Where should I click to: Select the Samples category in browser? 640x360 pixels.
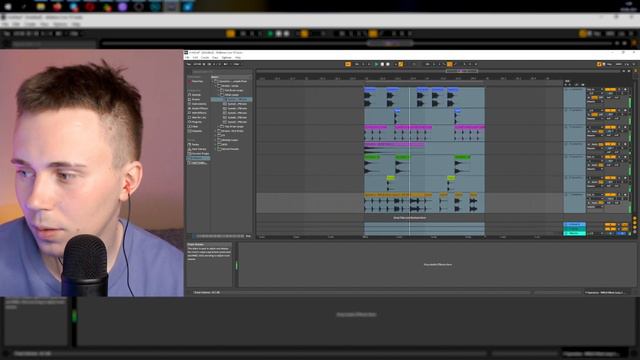click(x=196, y=131)
